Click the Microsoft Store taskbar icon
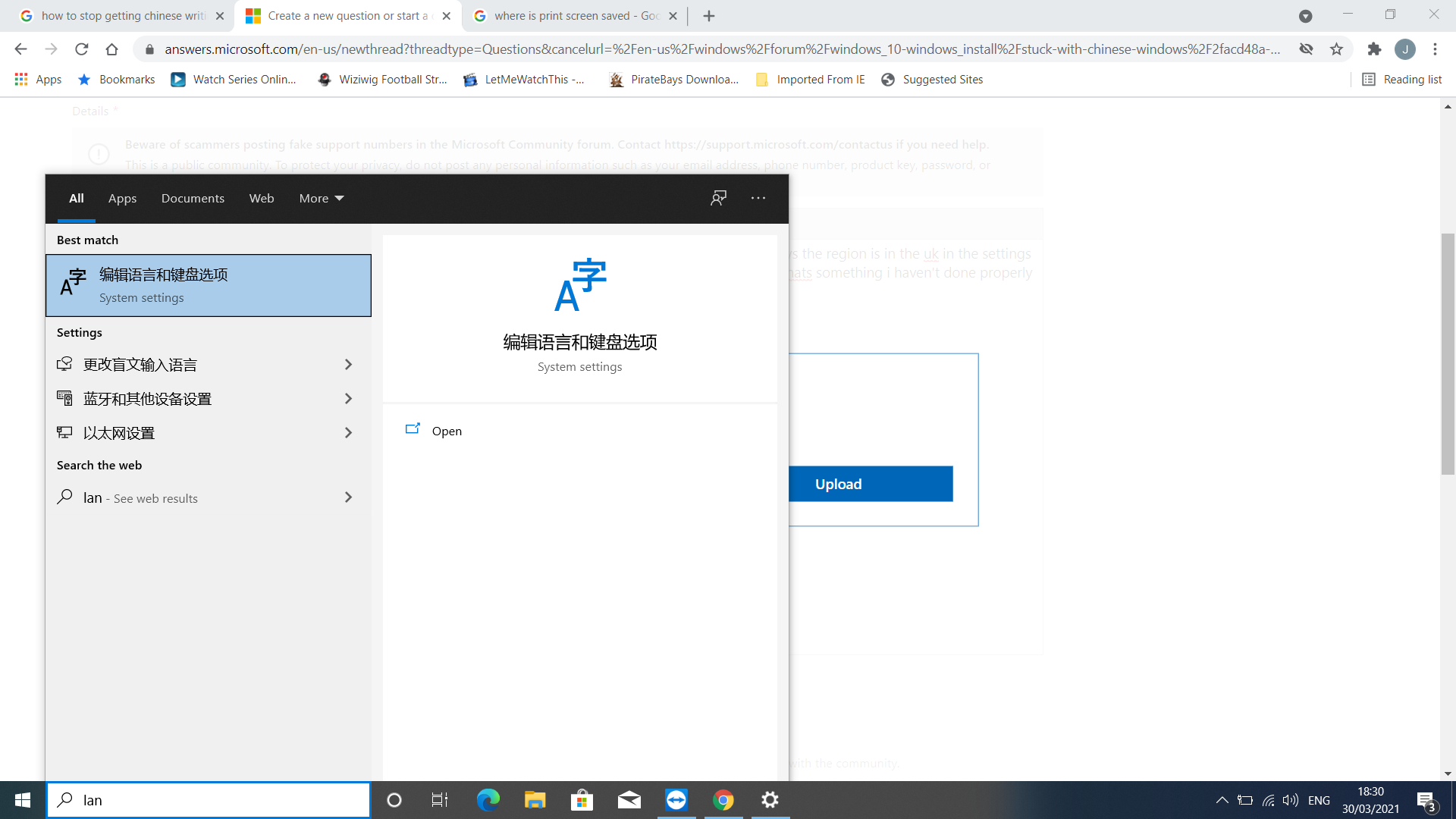 click(582, 800)
